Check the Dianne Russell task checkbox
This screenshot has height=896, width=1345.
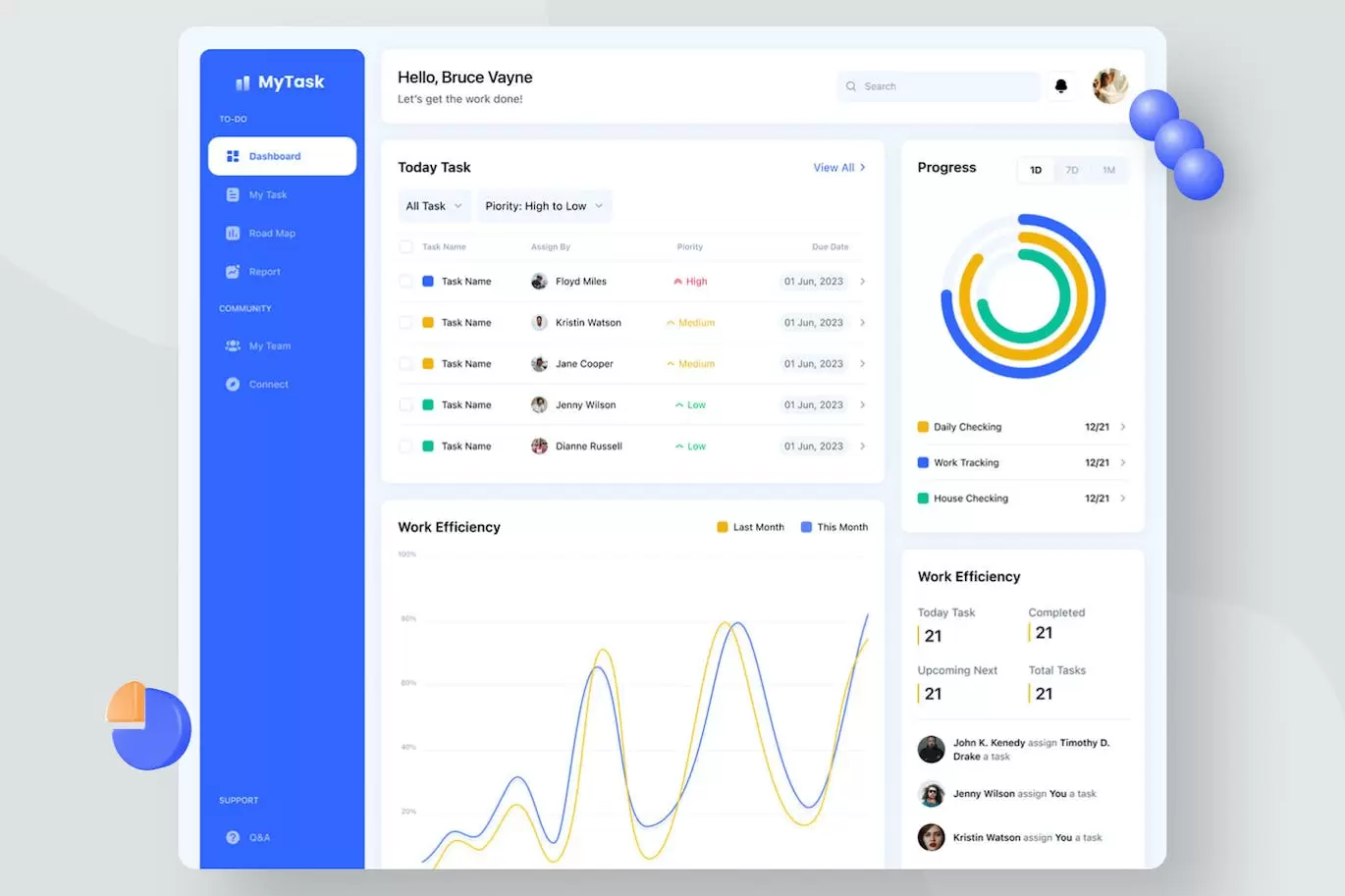tap(405, 447)
